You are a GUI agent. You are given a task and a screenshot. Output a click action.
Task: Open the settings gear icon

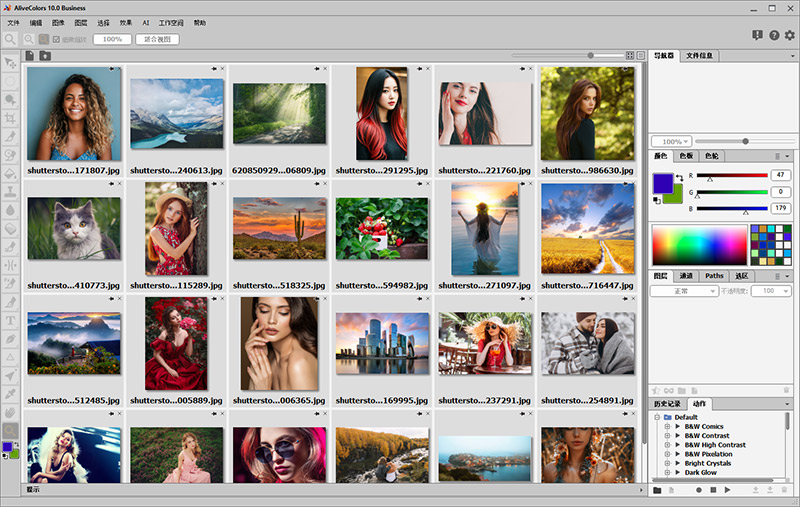pos(790,35)
